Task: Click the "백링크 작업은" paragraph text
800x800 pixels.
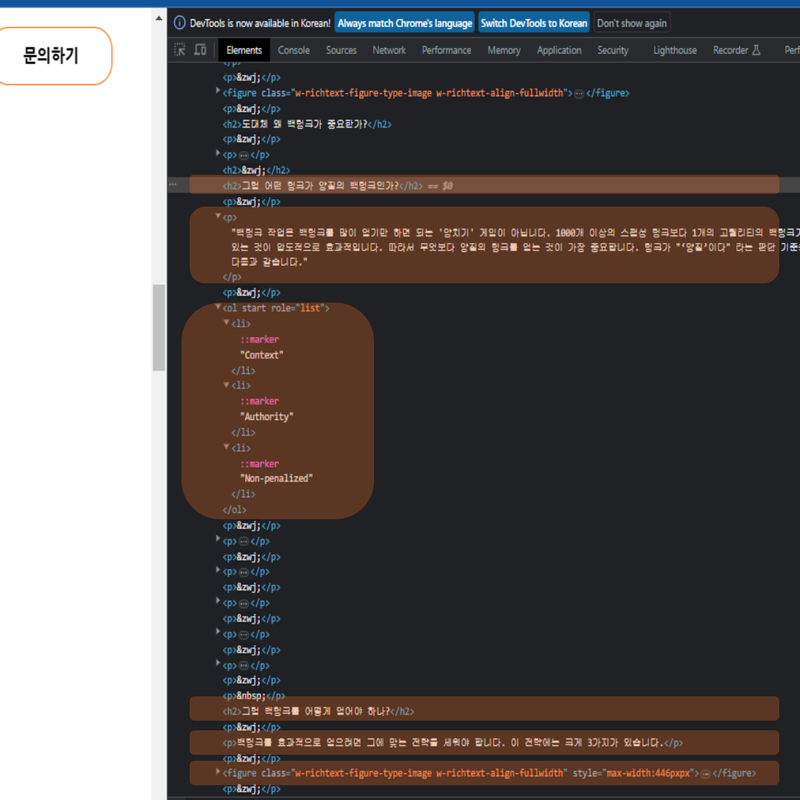Action: 515,247
